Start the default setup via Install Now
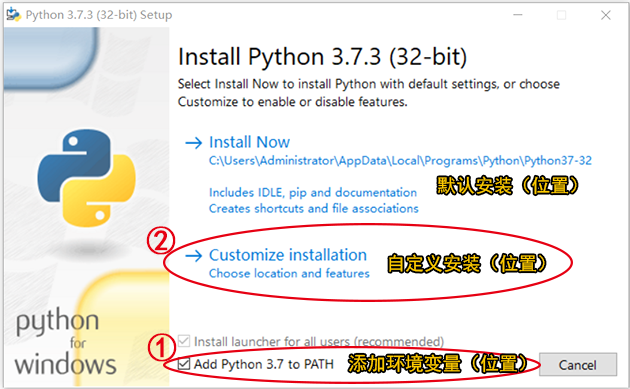630x389 pixels. (249, 142)
